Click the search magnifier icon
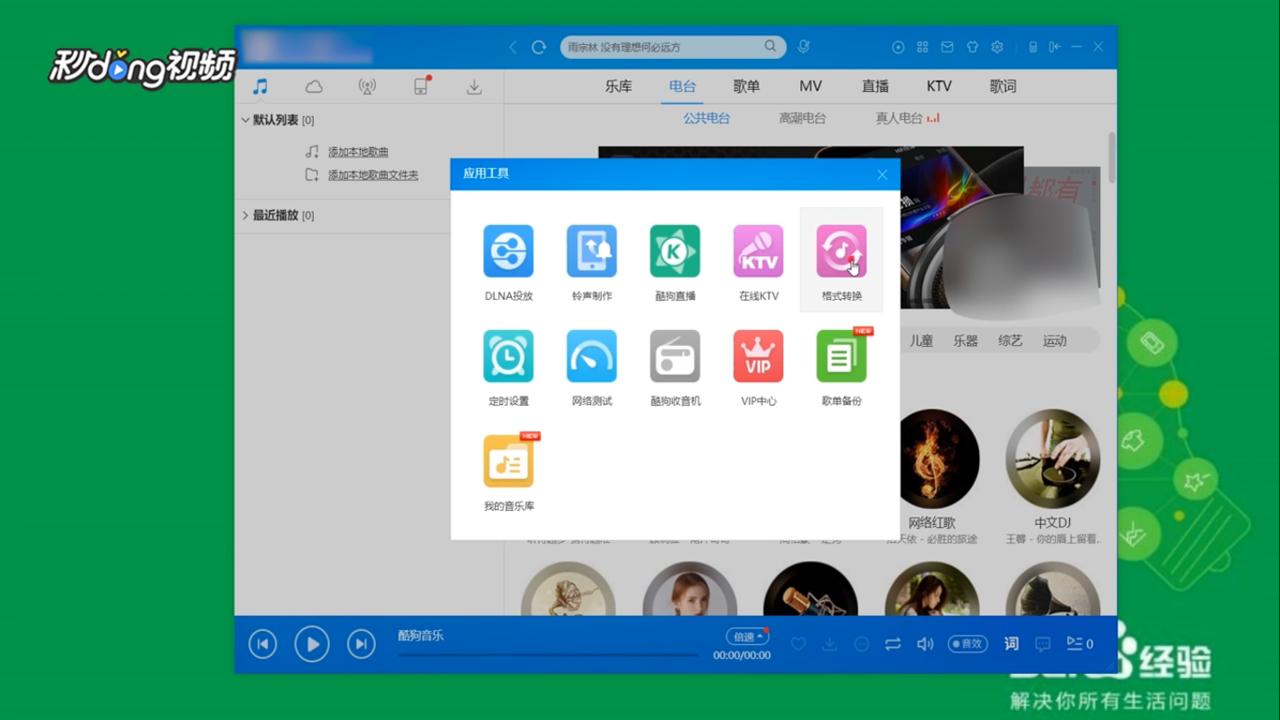1280x720 pixels. (x=770, y=46)
